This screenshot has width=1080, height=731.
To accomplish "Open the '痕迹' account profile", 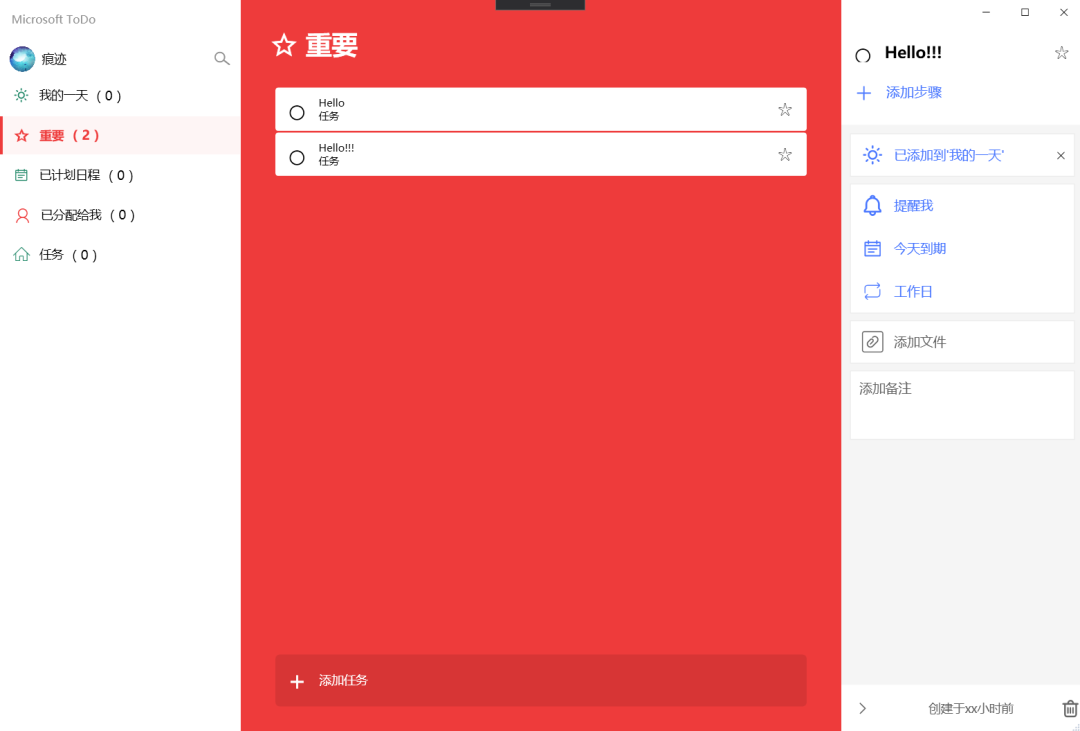I will (22, 58).
